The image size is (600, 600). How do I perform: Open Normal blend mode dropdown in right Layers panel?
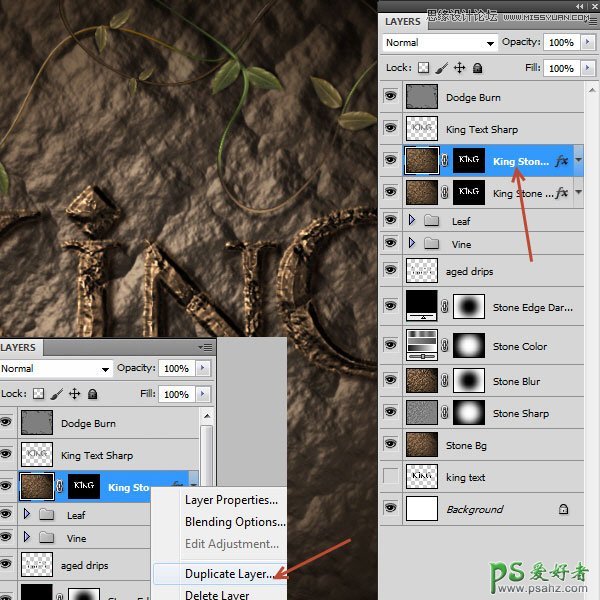[x=441, y=43]
